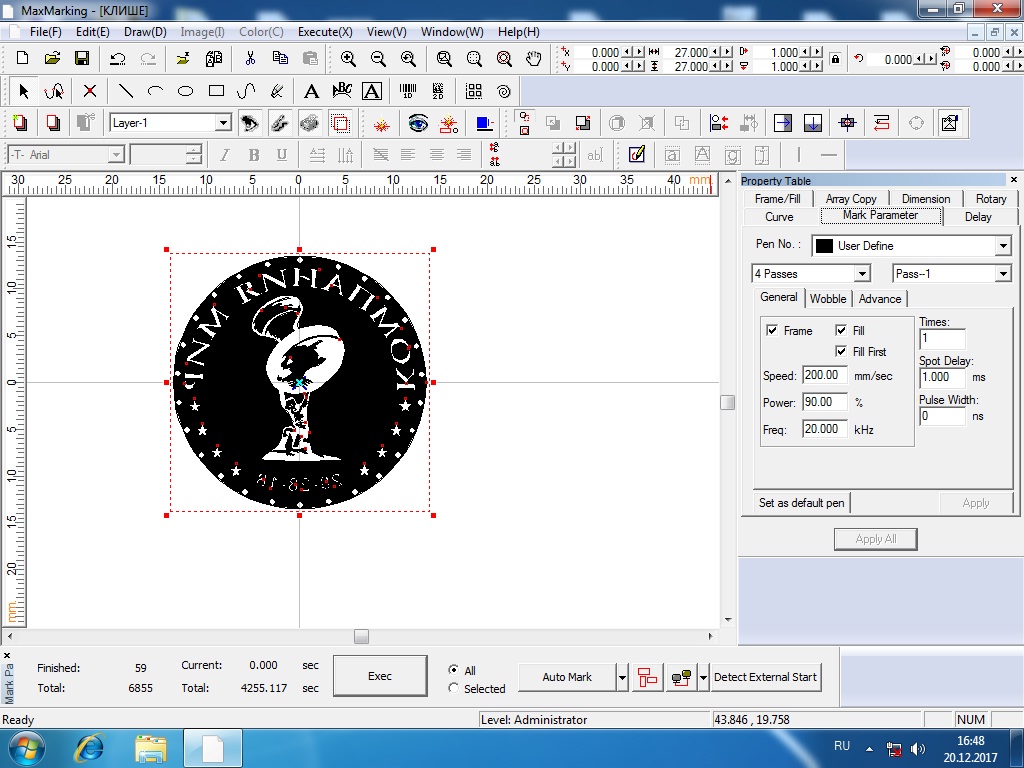
Task: Pick the text tool (letter A)
Action: click(x=311, y=91)
